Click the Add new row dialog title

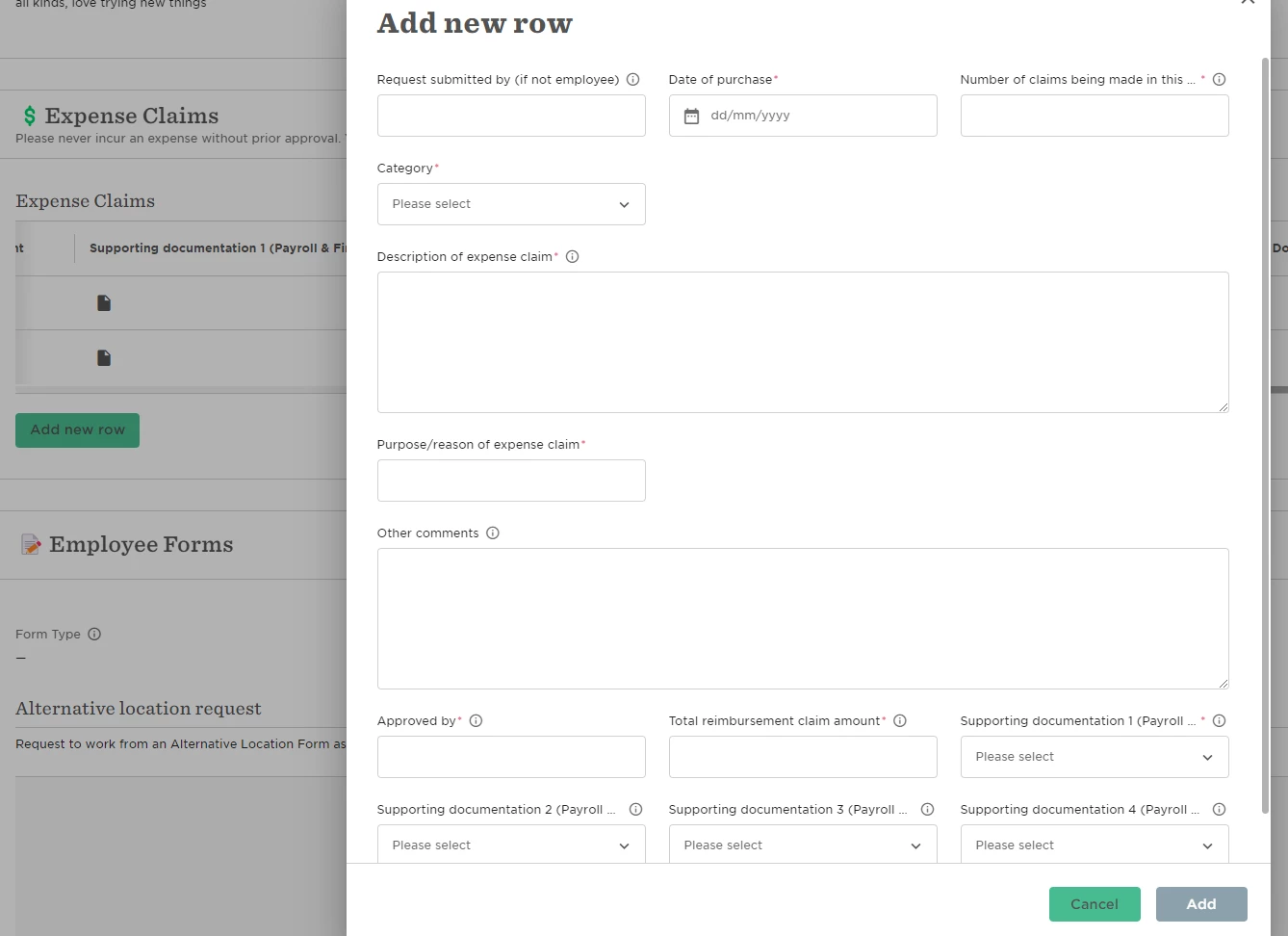click(x=475, y=23)
